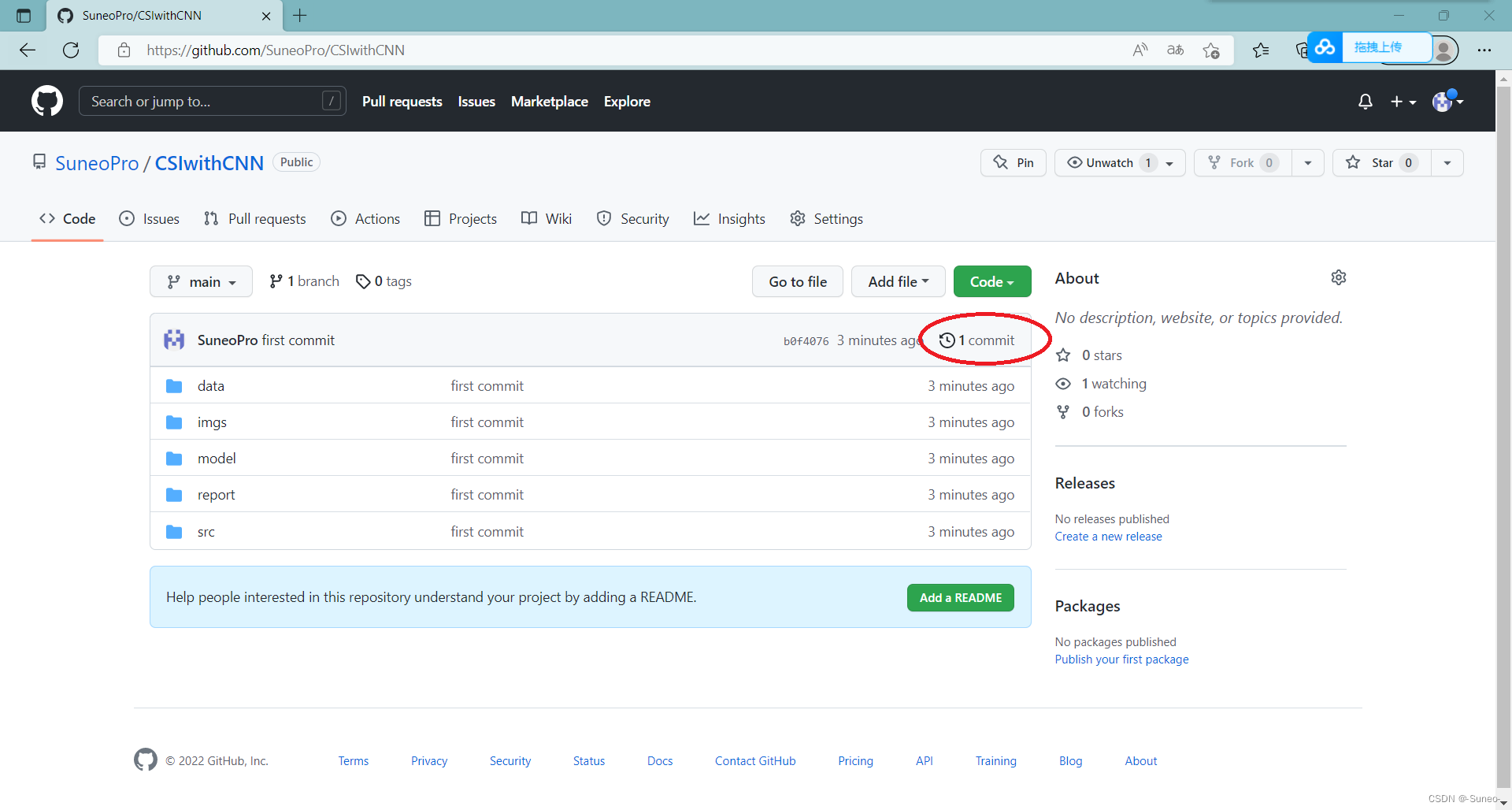Open the Insights tab
Viewport: 1512px width, 810px height.
pos(729,219)
